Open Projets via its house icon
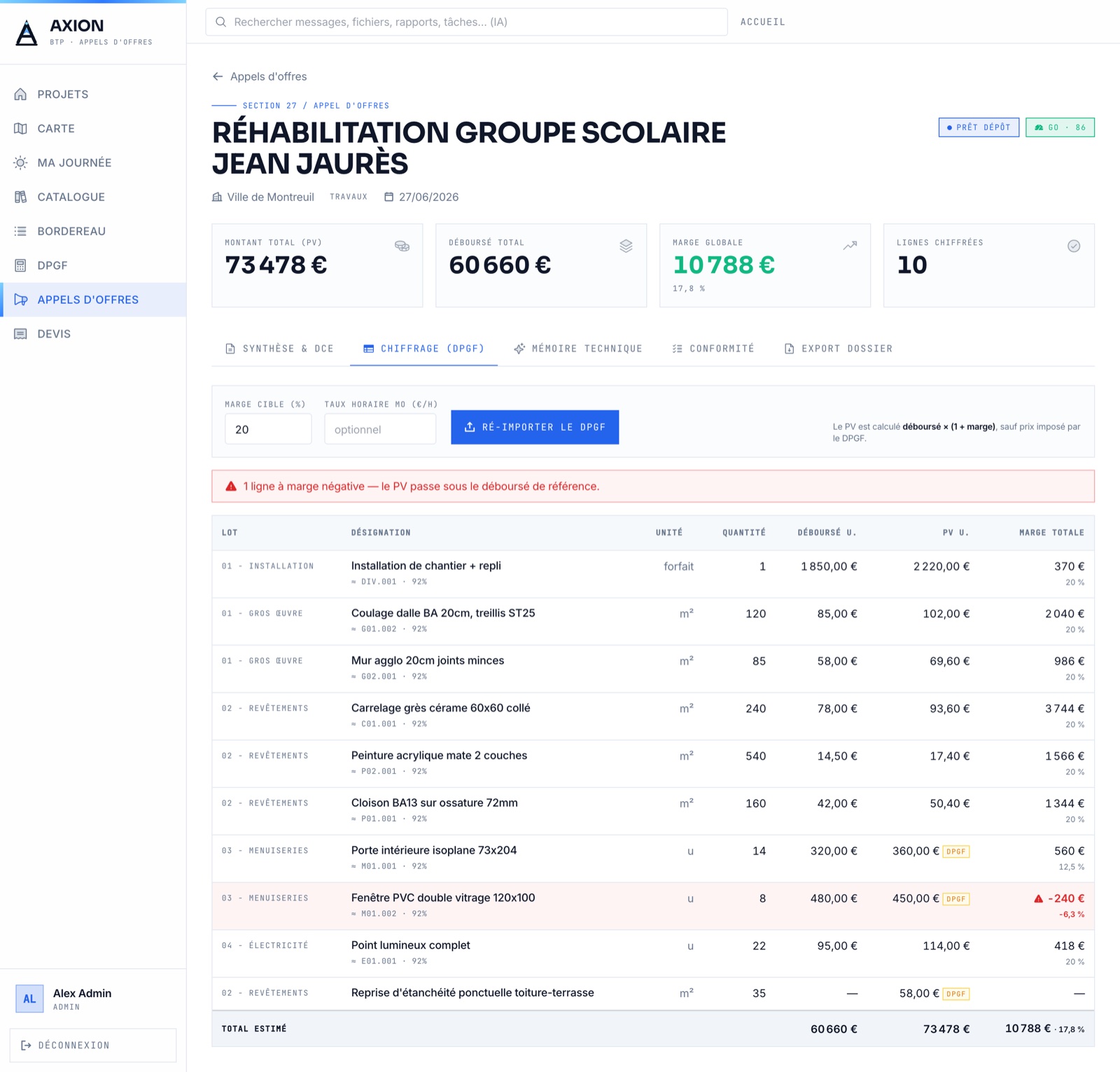 [x=21, y=94]
